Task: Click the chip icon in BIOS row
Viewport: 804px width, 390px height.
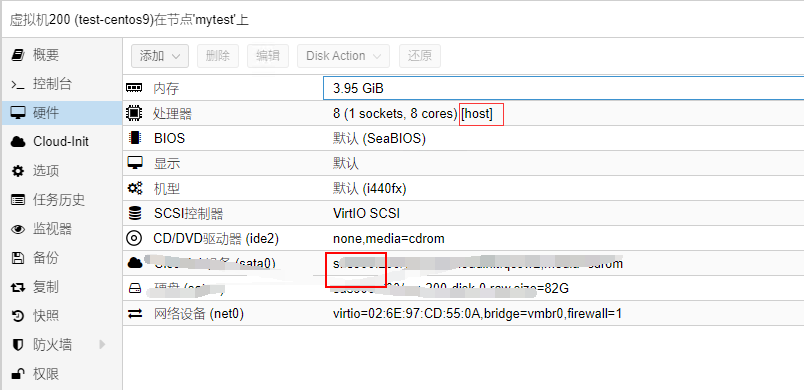Action: pos(134,138)
